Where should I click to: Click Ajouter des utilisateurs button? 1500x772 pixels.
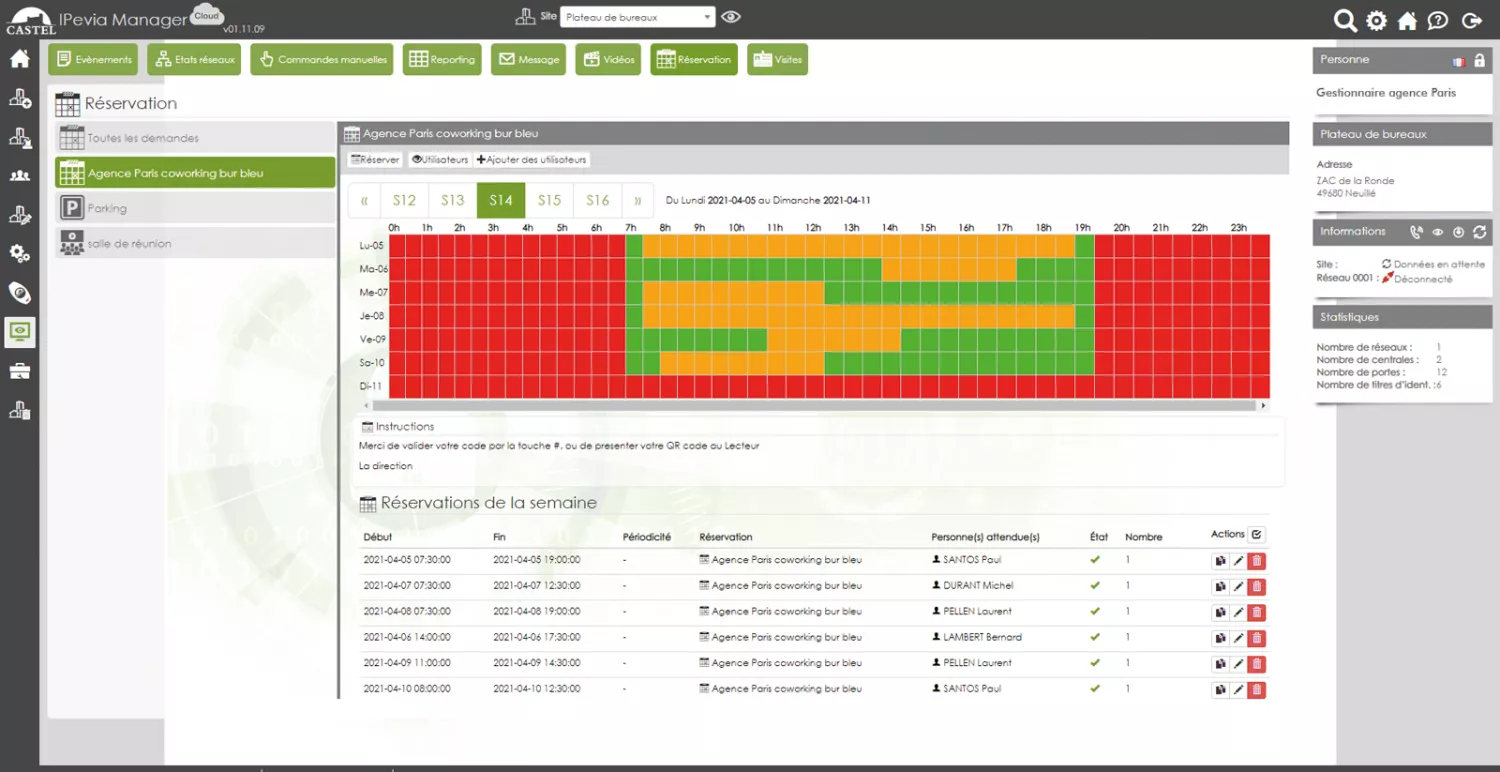pyautogui.click(x=531, y=160)
